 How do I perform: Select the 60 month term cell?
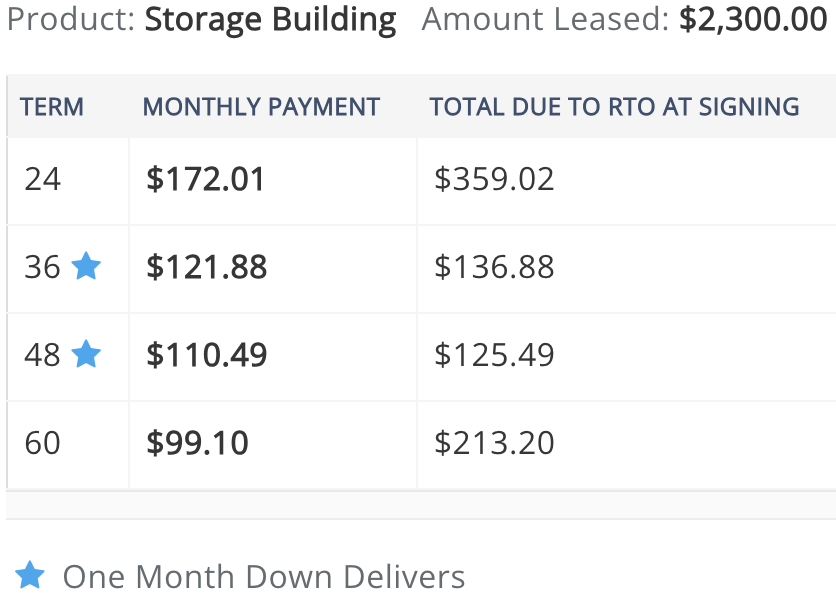68,445
